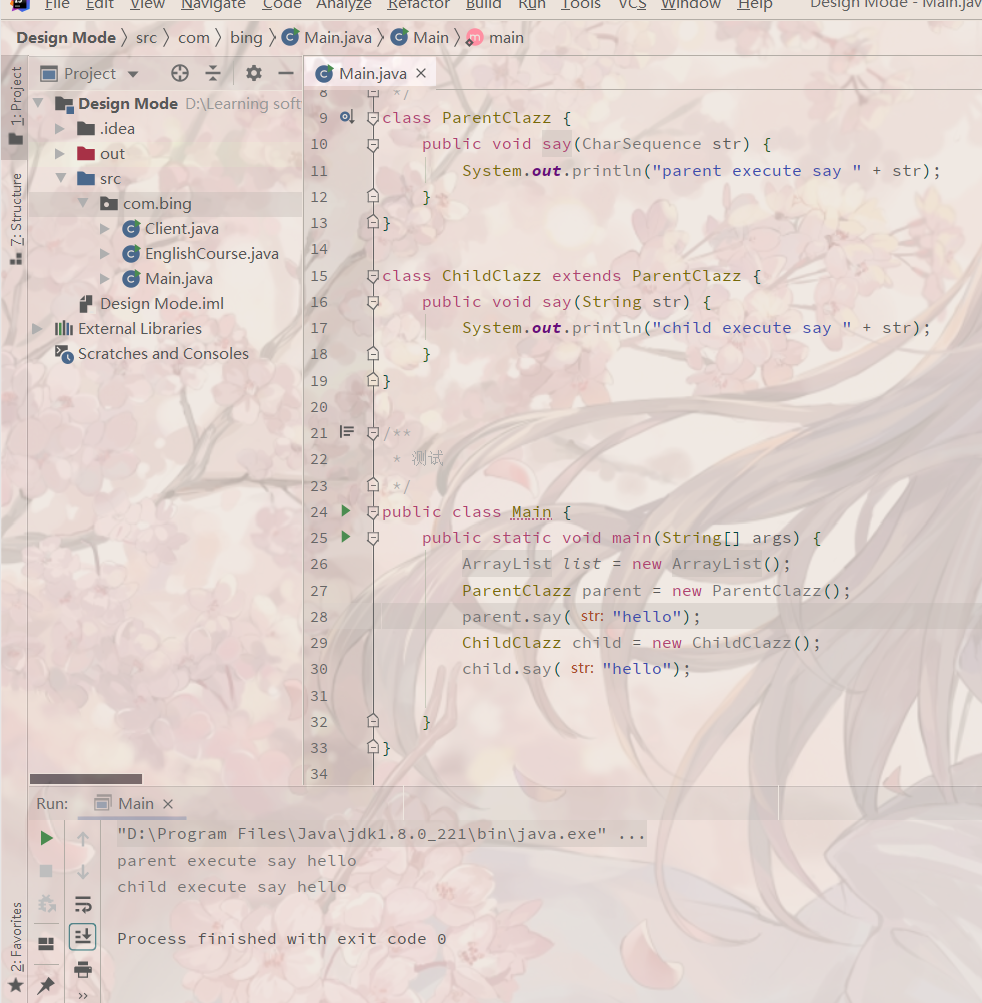Hide the Project panel with minus icon

click(286, 74)
